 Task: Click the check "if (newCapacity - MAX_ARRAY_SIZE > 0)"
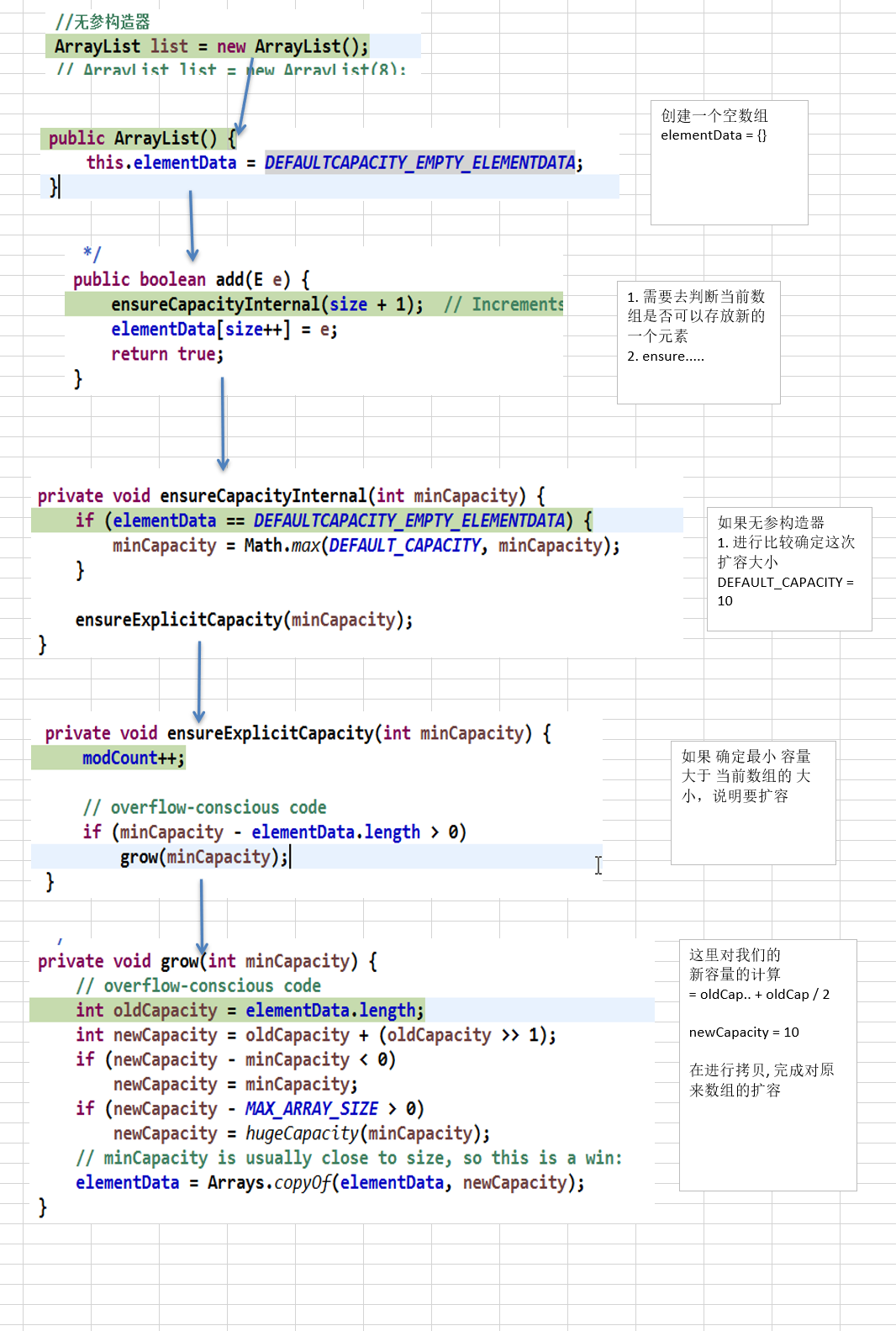point(250,1109)
